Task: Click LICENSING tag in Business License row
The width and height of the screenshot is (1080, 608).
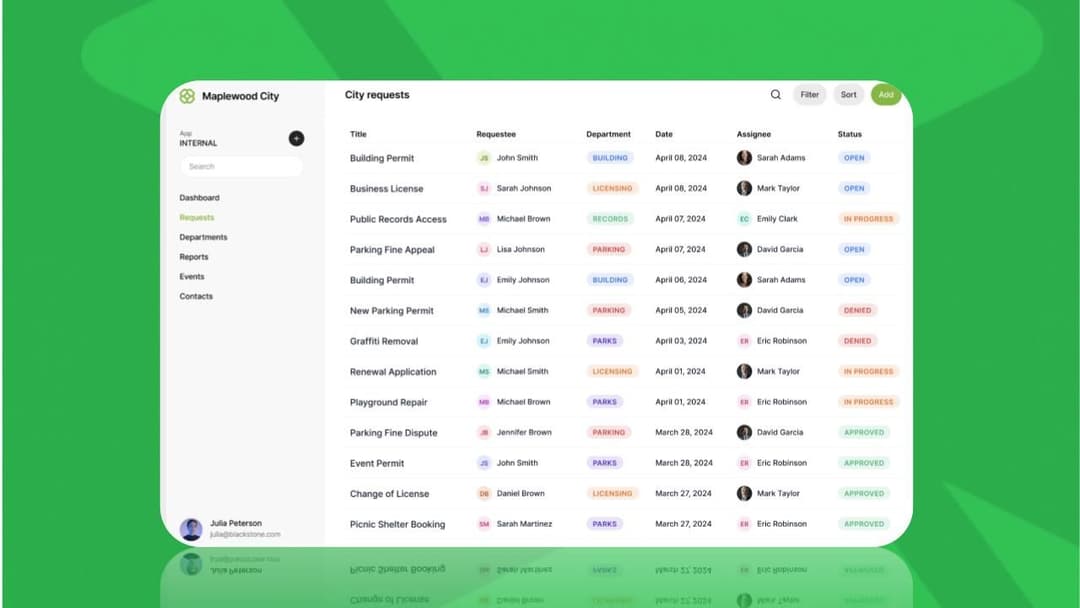Action: pyautogui.click(x=612, y=188)
